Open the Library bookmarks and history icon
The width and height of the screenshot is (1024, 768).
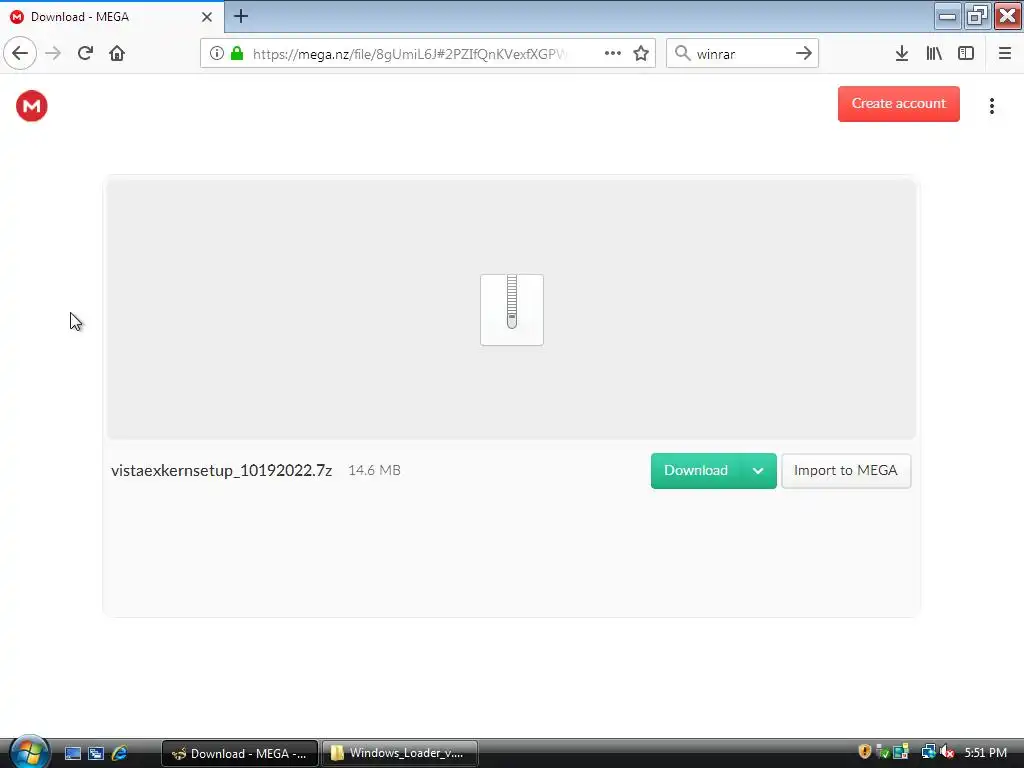[934, 54]
